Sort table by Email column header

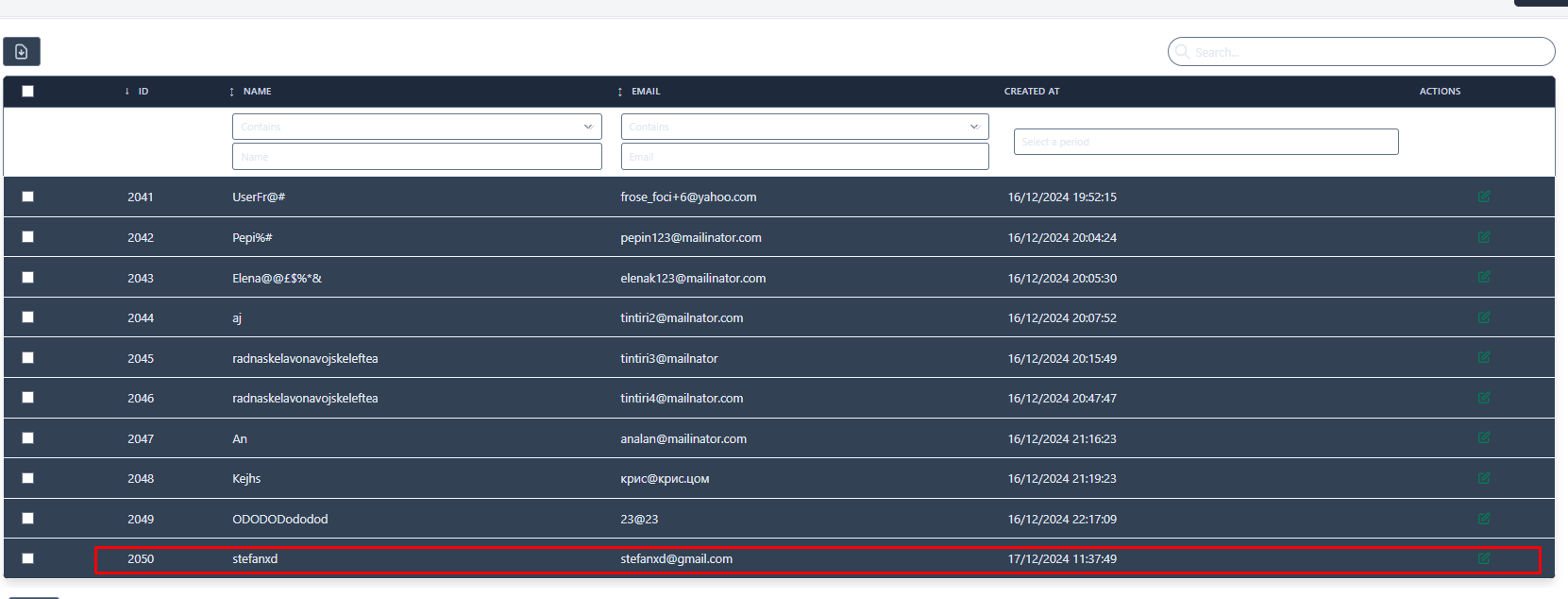click(645, 92)
